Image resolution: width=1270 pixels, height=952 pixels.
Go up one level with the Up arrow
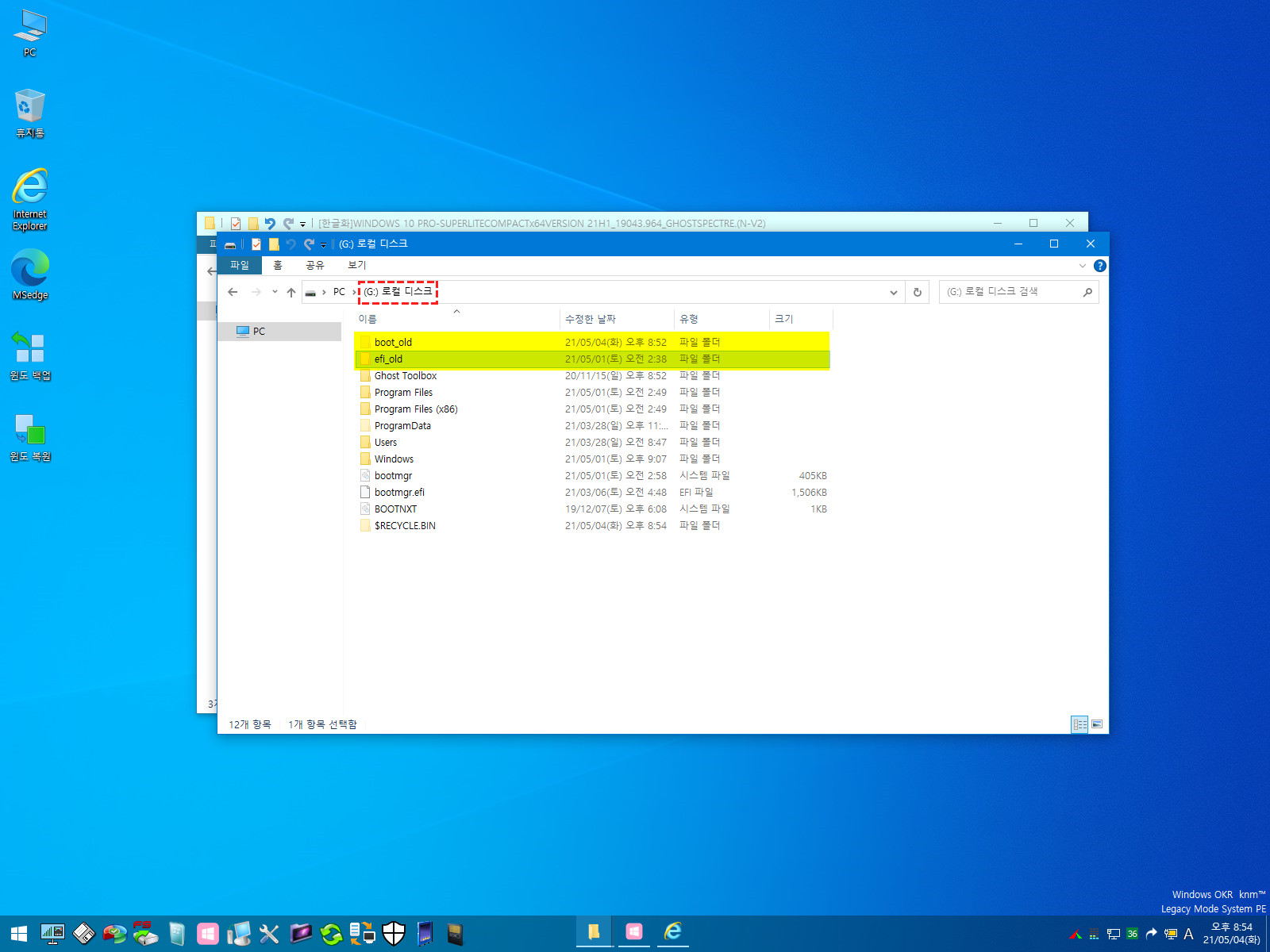[x=291, y=292]
